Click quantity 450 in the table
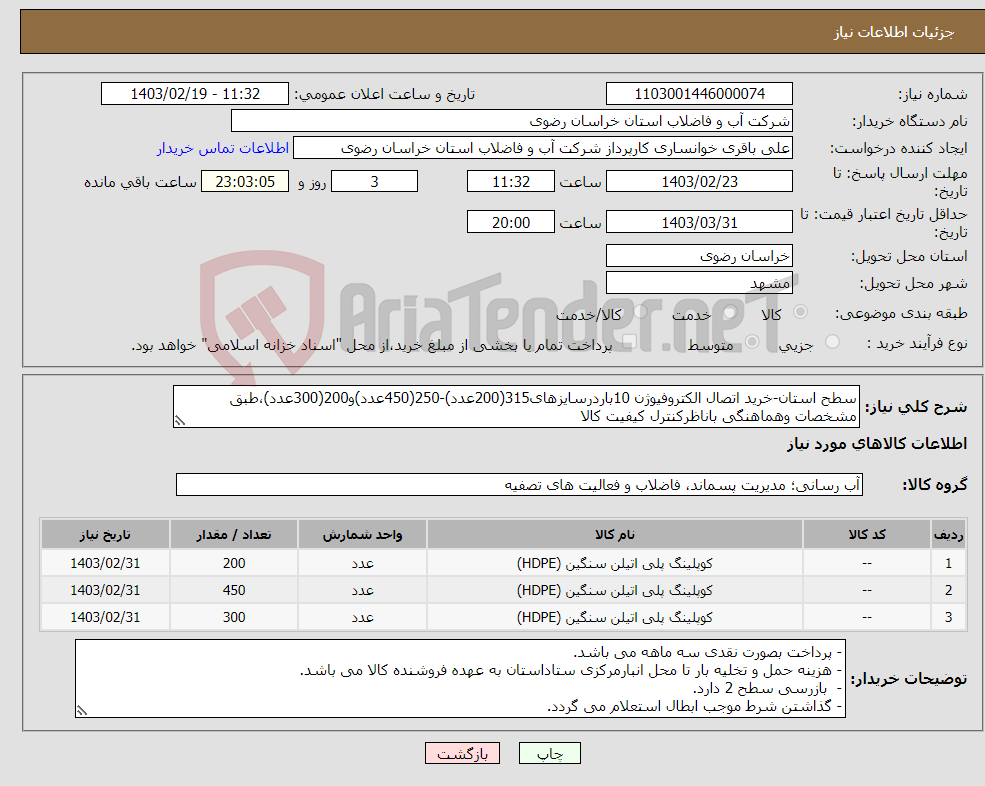The image size is (985, 786). pyautogui.click(x=234, y=591)
